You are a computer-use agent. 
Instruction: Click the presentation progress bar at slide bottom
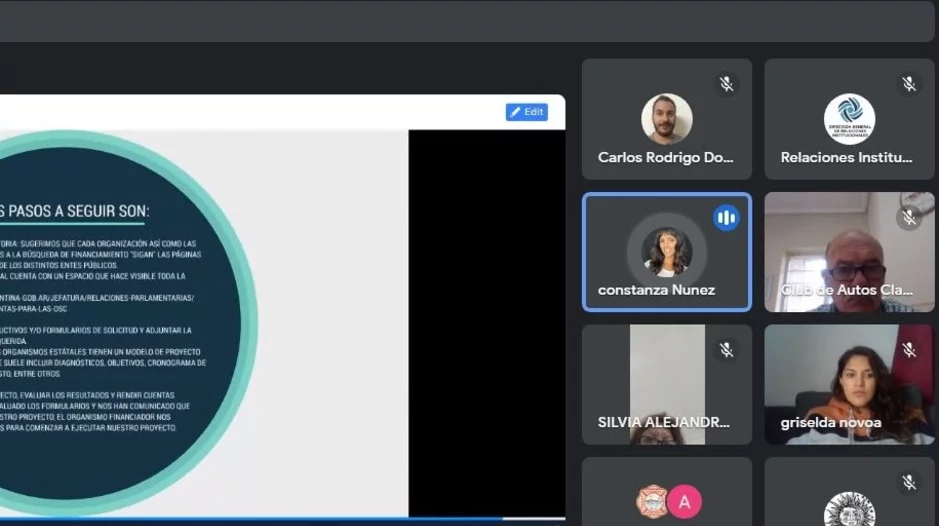pyautogui.click(x=283, y=518)
